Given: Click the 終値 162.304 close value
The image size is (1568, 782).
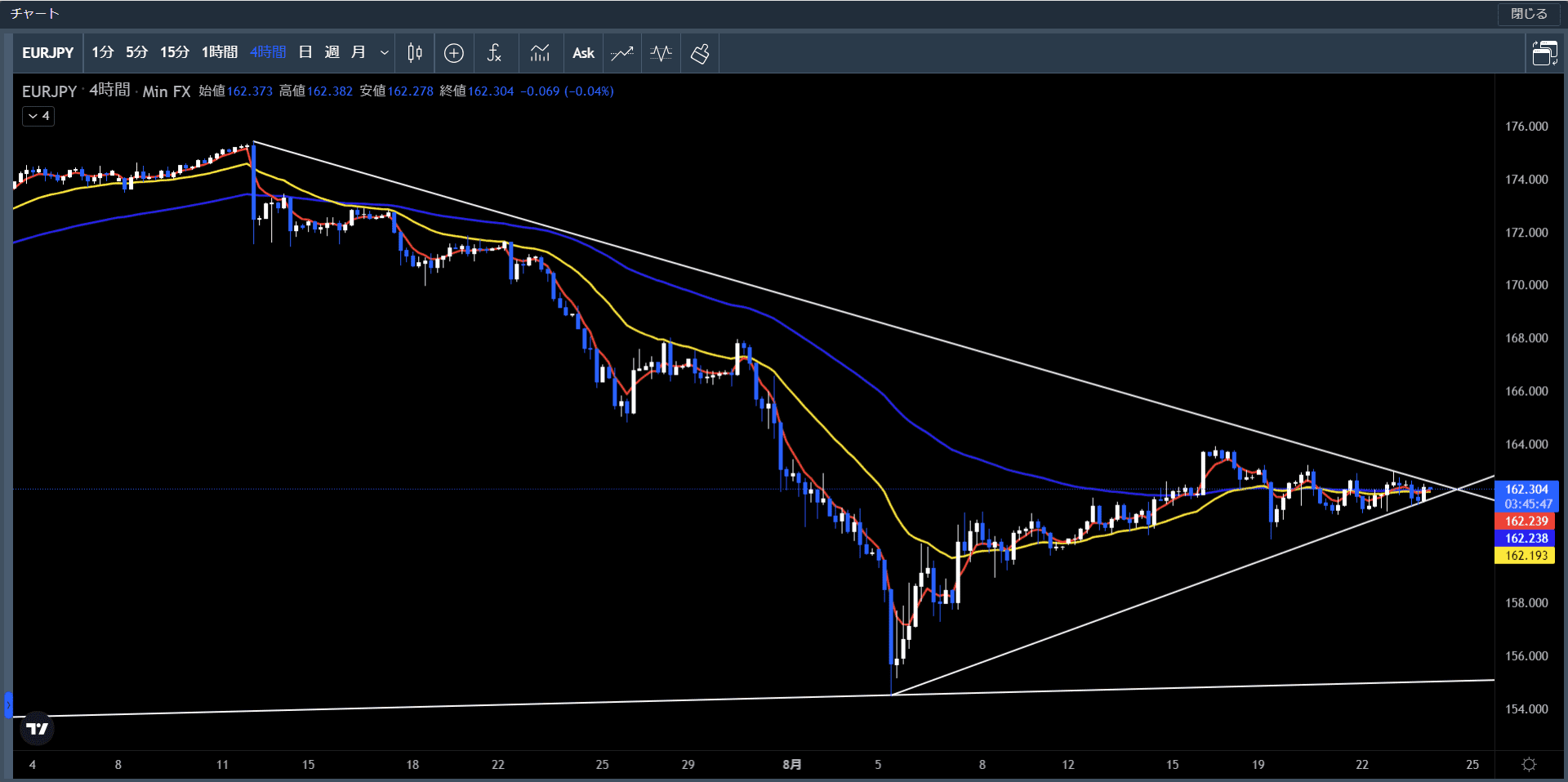Looking at the screenshot, I should pyautogui.click(x=477, y=91).
